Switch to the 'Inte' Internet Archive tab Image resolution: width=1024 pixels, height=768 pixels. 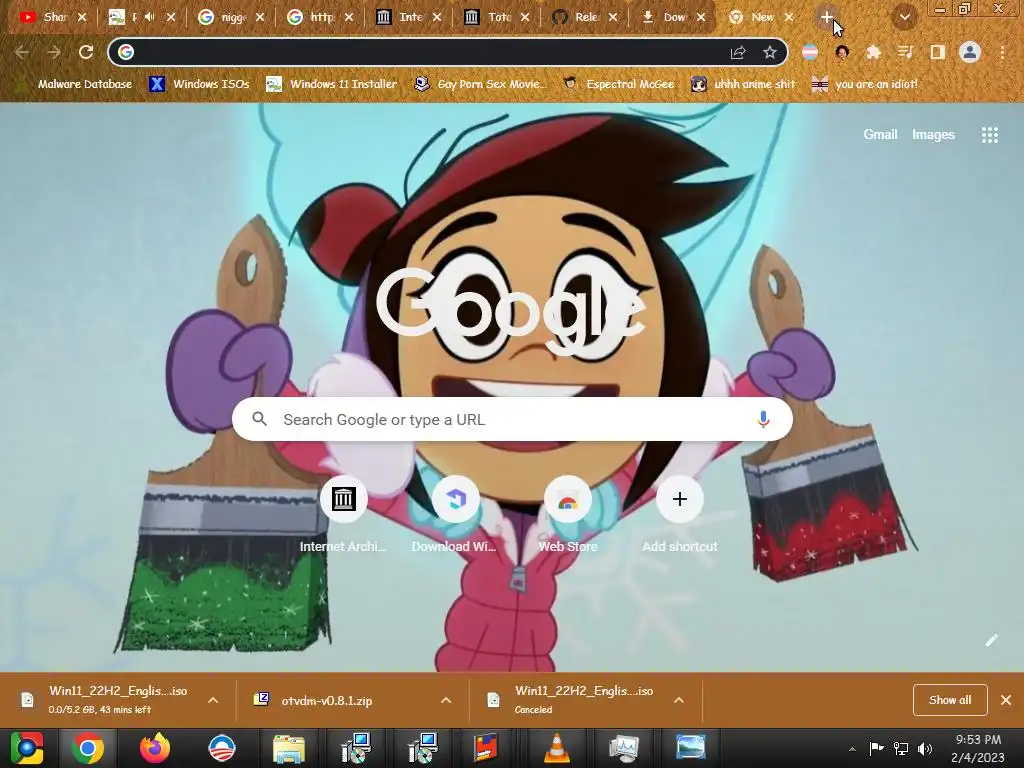tap(408, 18)
